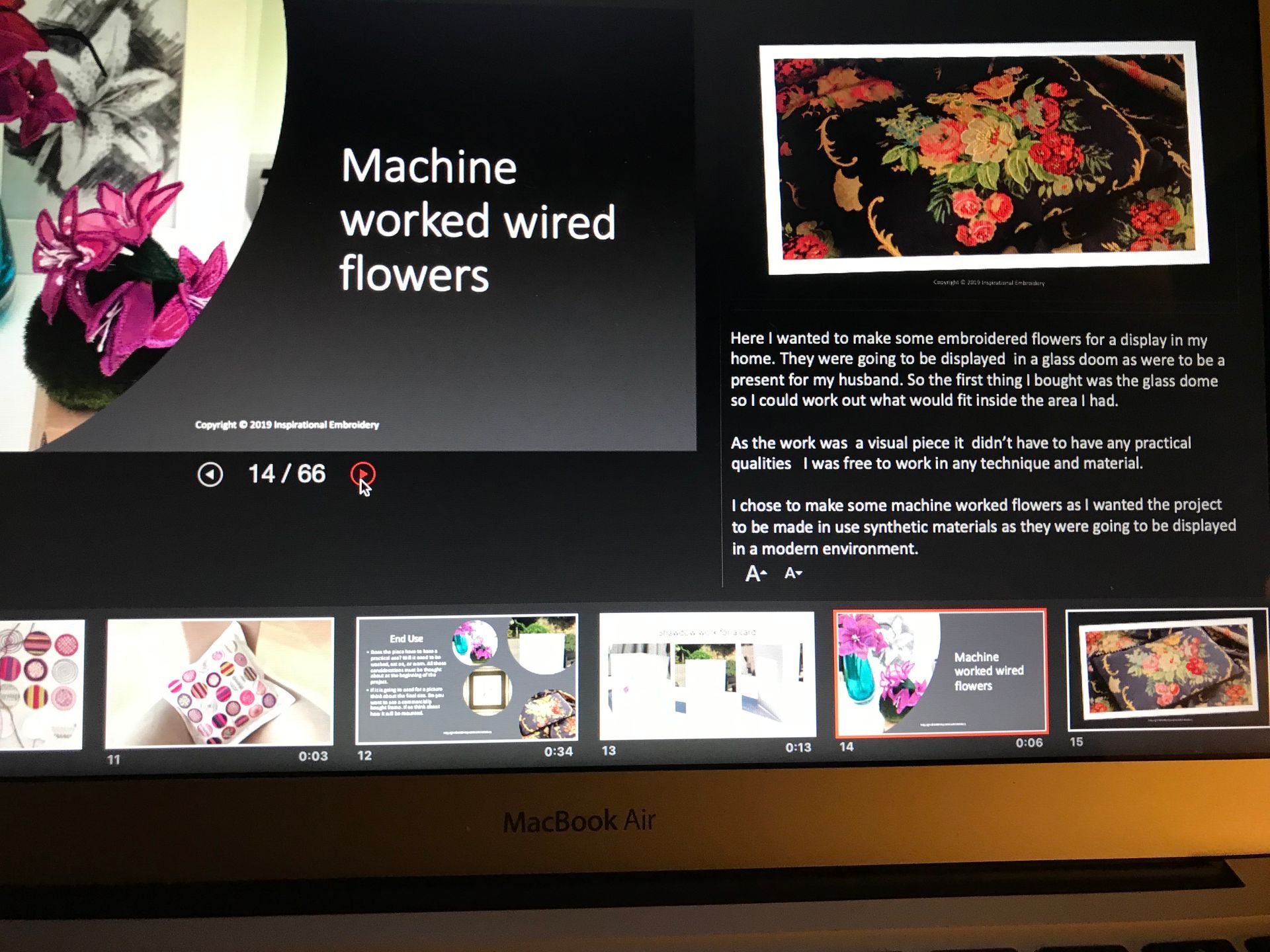Jump to the End Use slide thumbnail
This screenshot has height=952, width=1270.
tap(466, 678)
